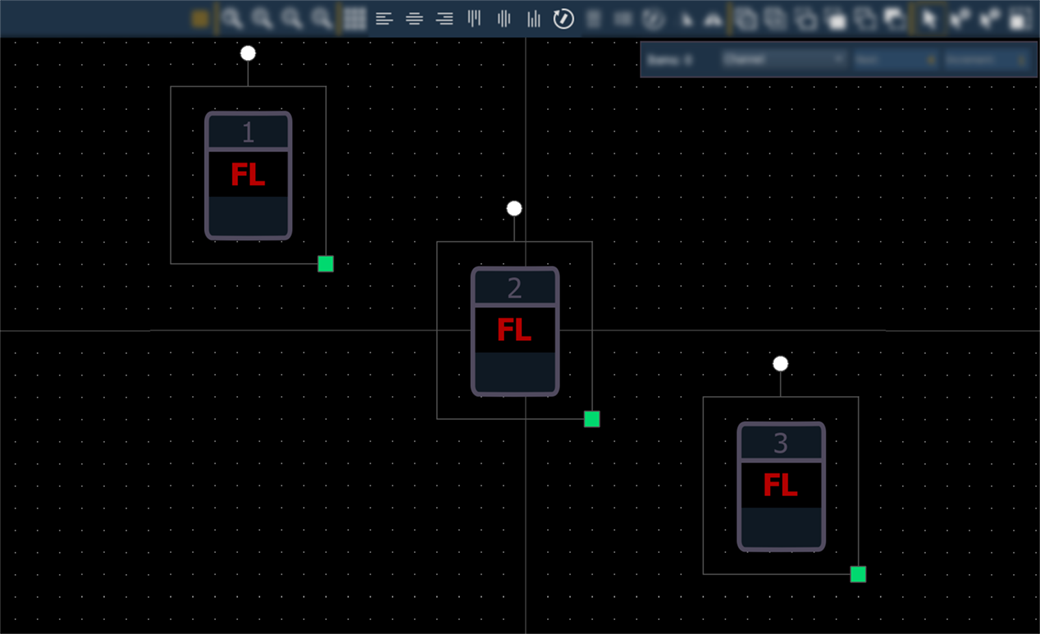
Task: Open the Channel dropdown in items panel
Action: [x=783, y=60]
